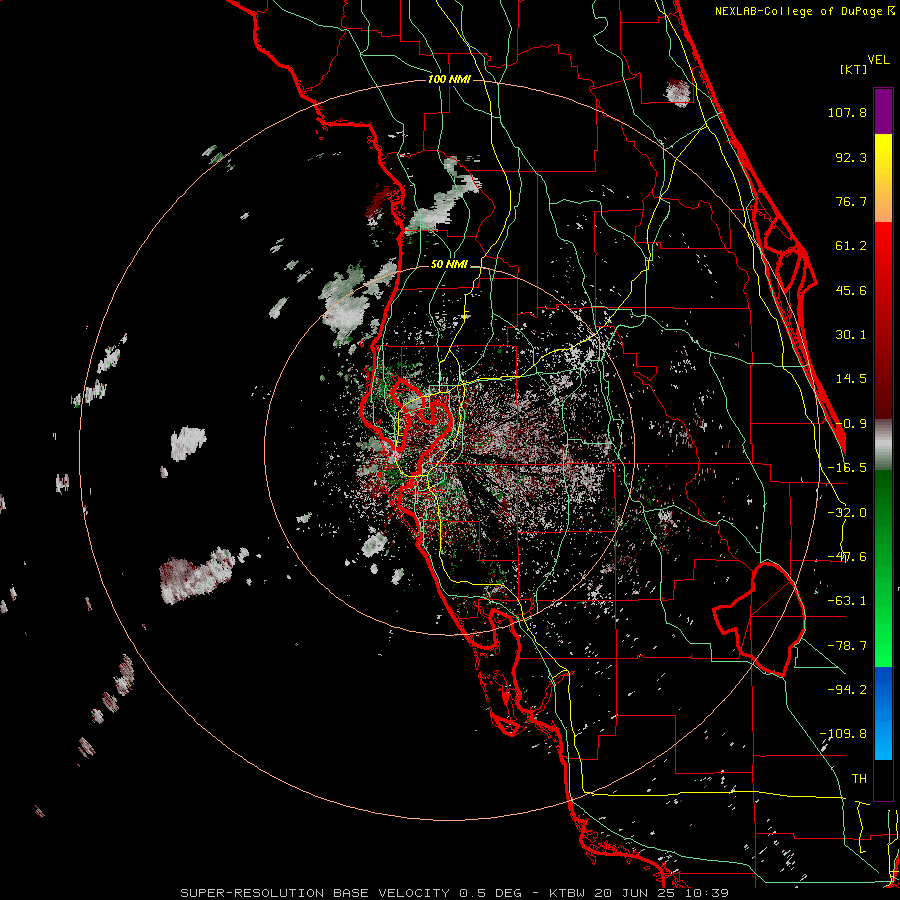Click the blue segment of velocity color bar
Screen dimensions: 900x900
click(x=883, y=713)
